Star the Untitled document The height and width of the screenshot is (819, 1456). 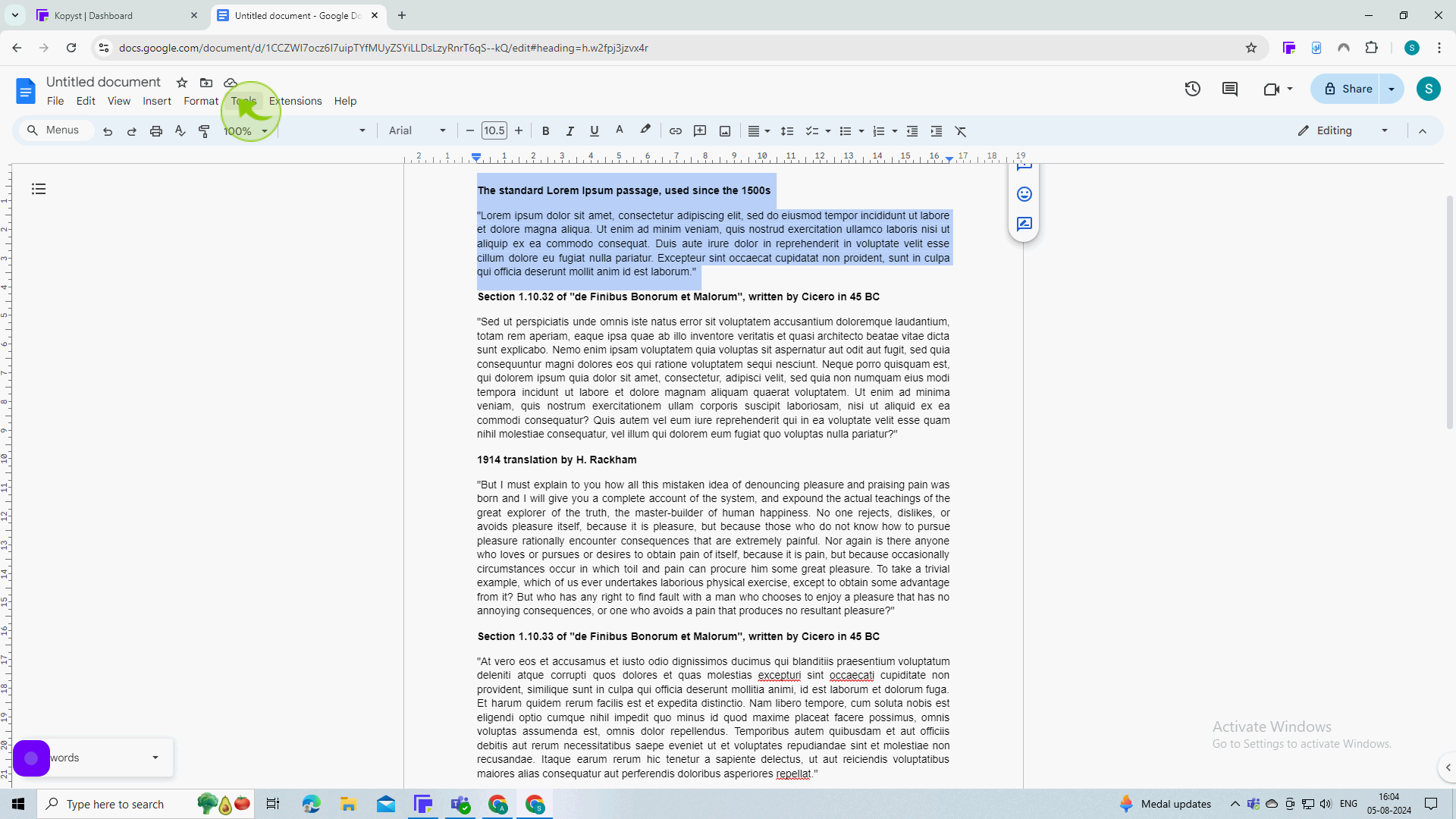[x=182, y=83]
